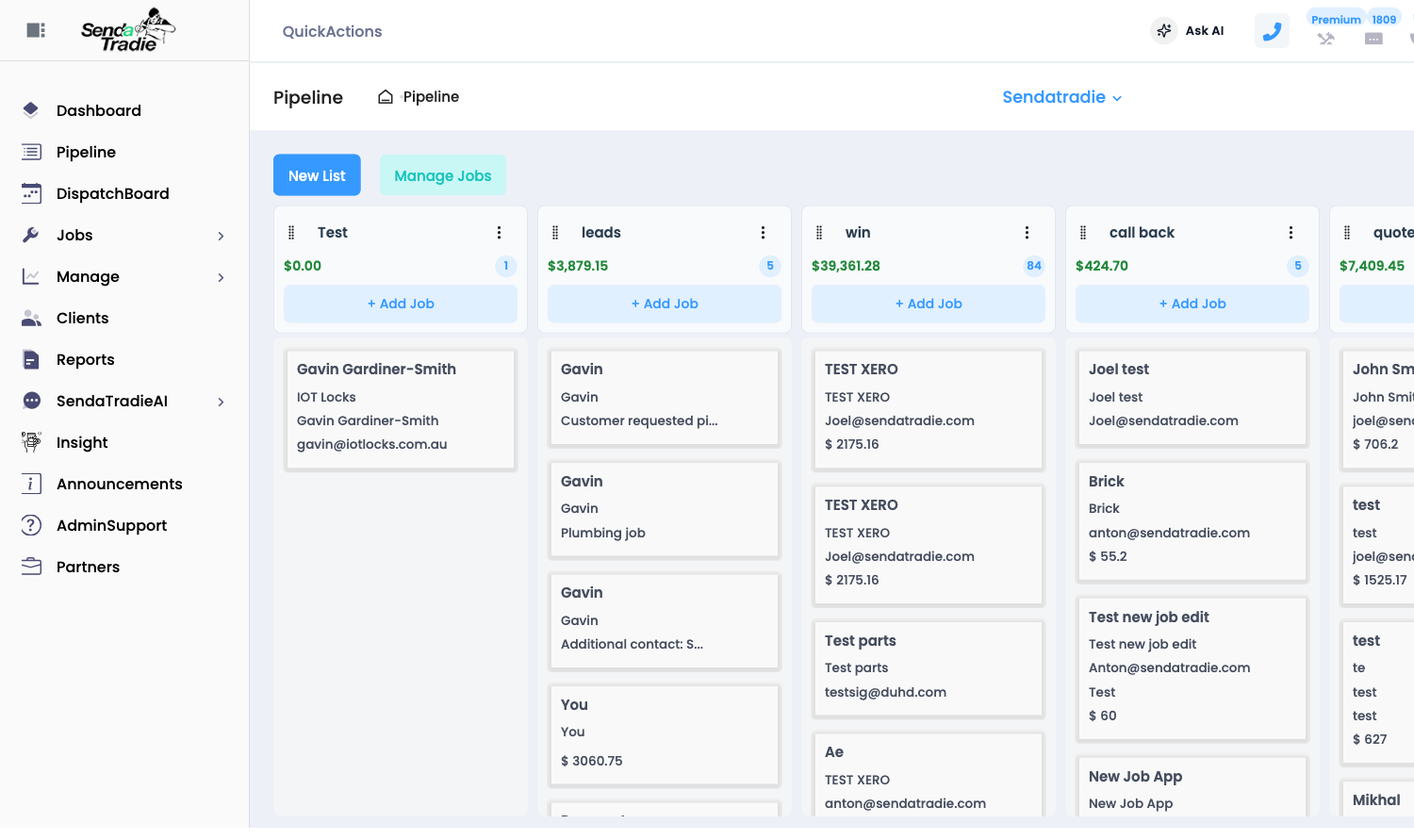Click the Partners briefcase icon
The height and width of the screenshot is (840, 1414).
(31, 567)
